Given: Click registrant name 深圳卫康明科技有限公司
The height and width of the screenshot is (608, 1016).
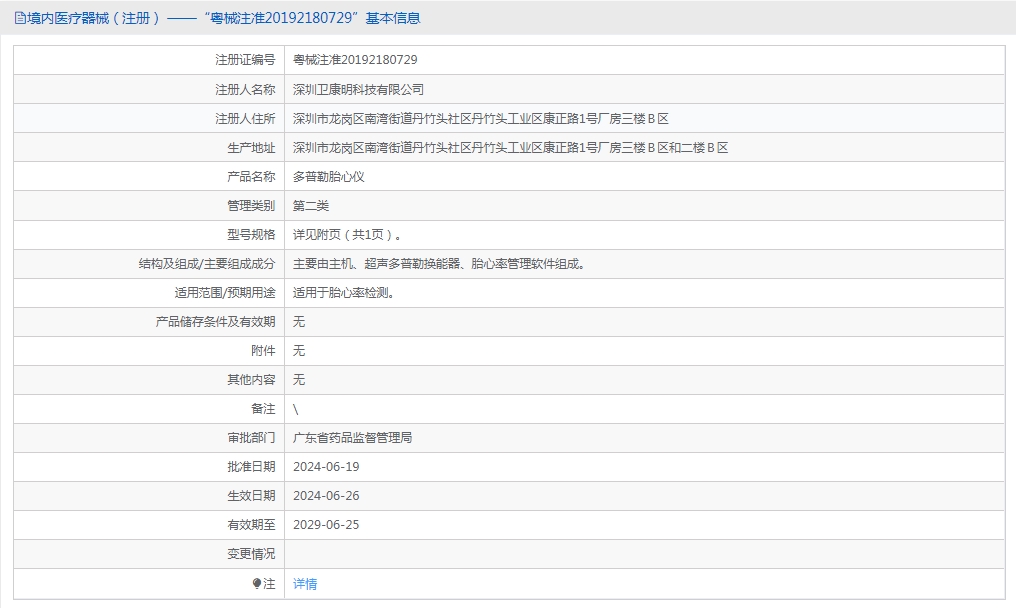Looking at the screenshot, I should point(358,89).
